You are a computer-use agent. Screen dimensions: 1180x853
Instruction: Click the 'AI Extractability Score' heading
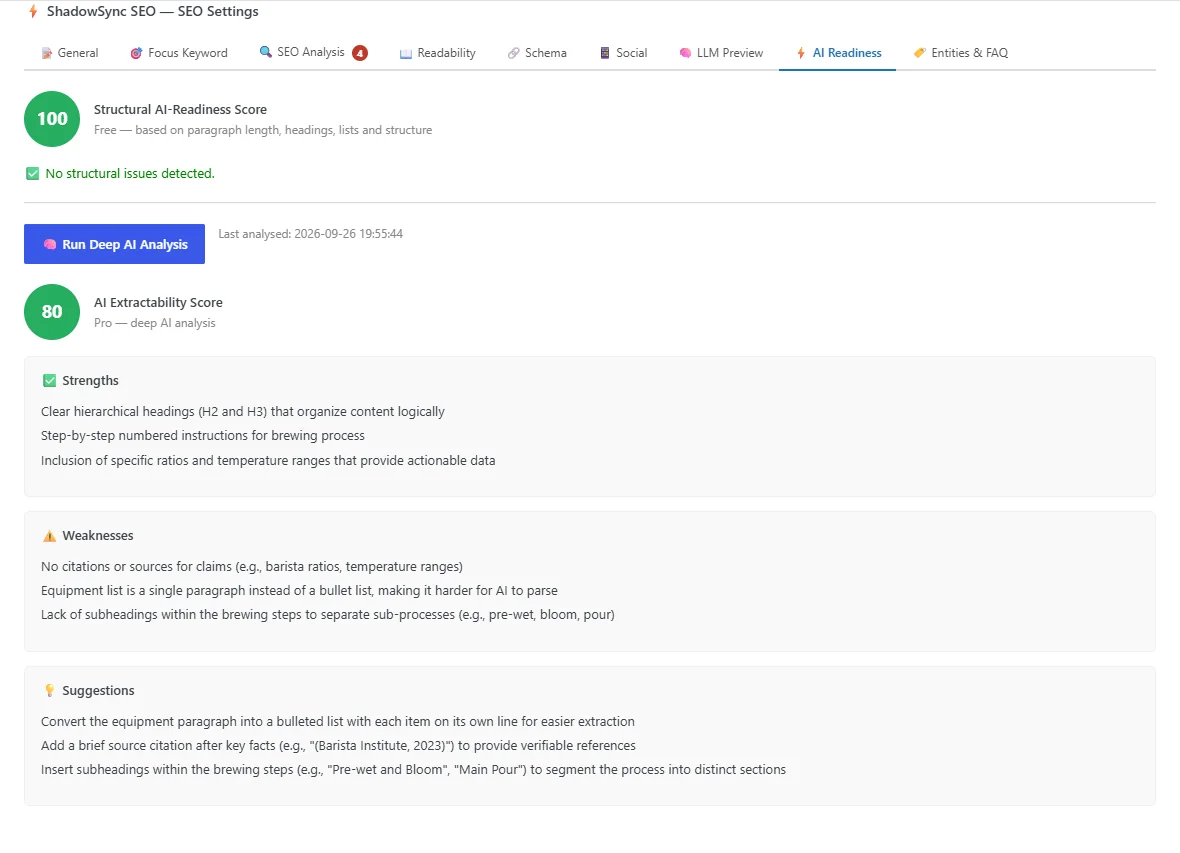point(158,302)
